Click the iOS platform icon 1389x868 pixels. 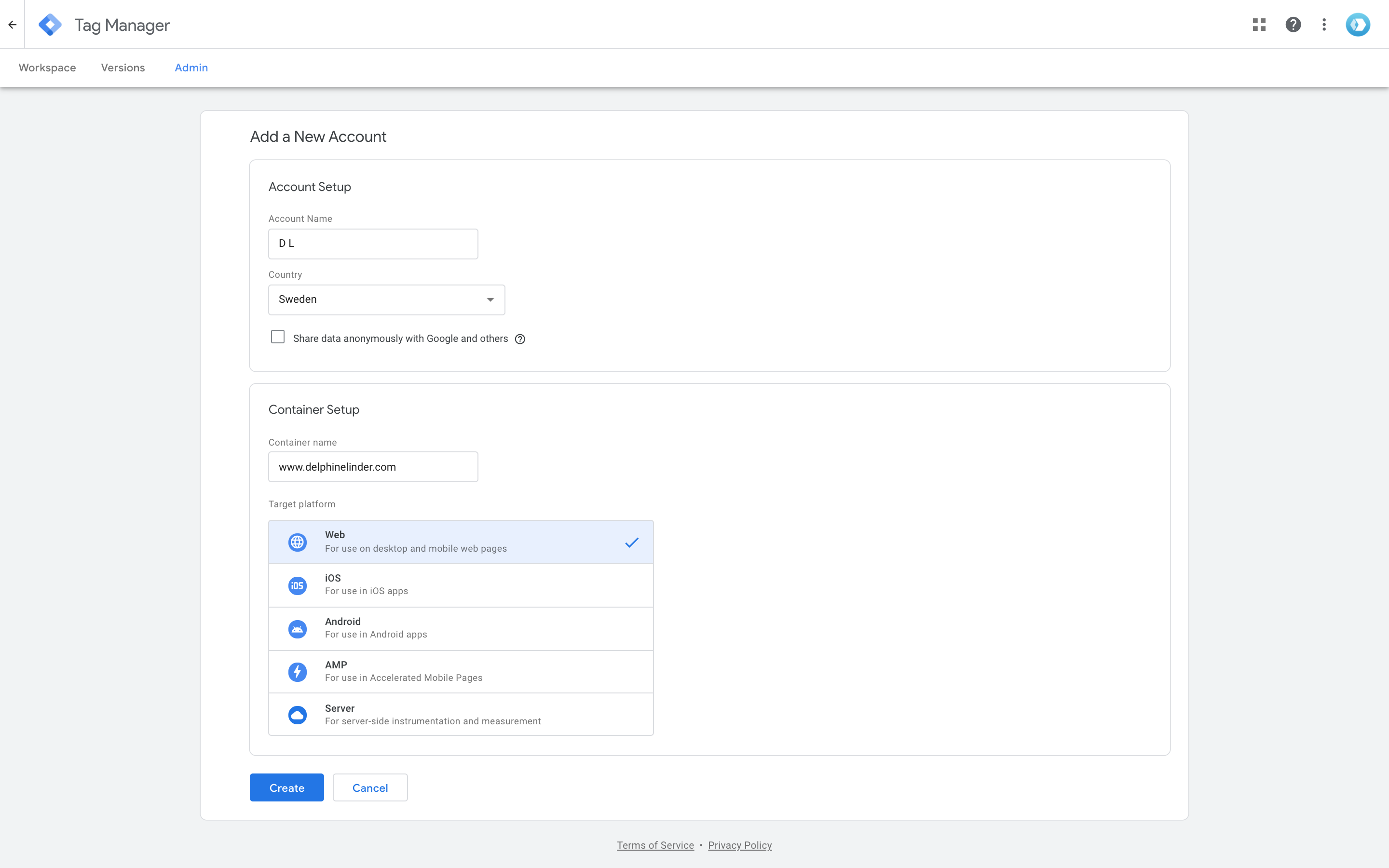[x=297, y=585]
